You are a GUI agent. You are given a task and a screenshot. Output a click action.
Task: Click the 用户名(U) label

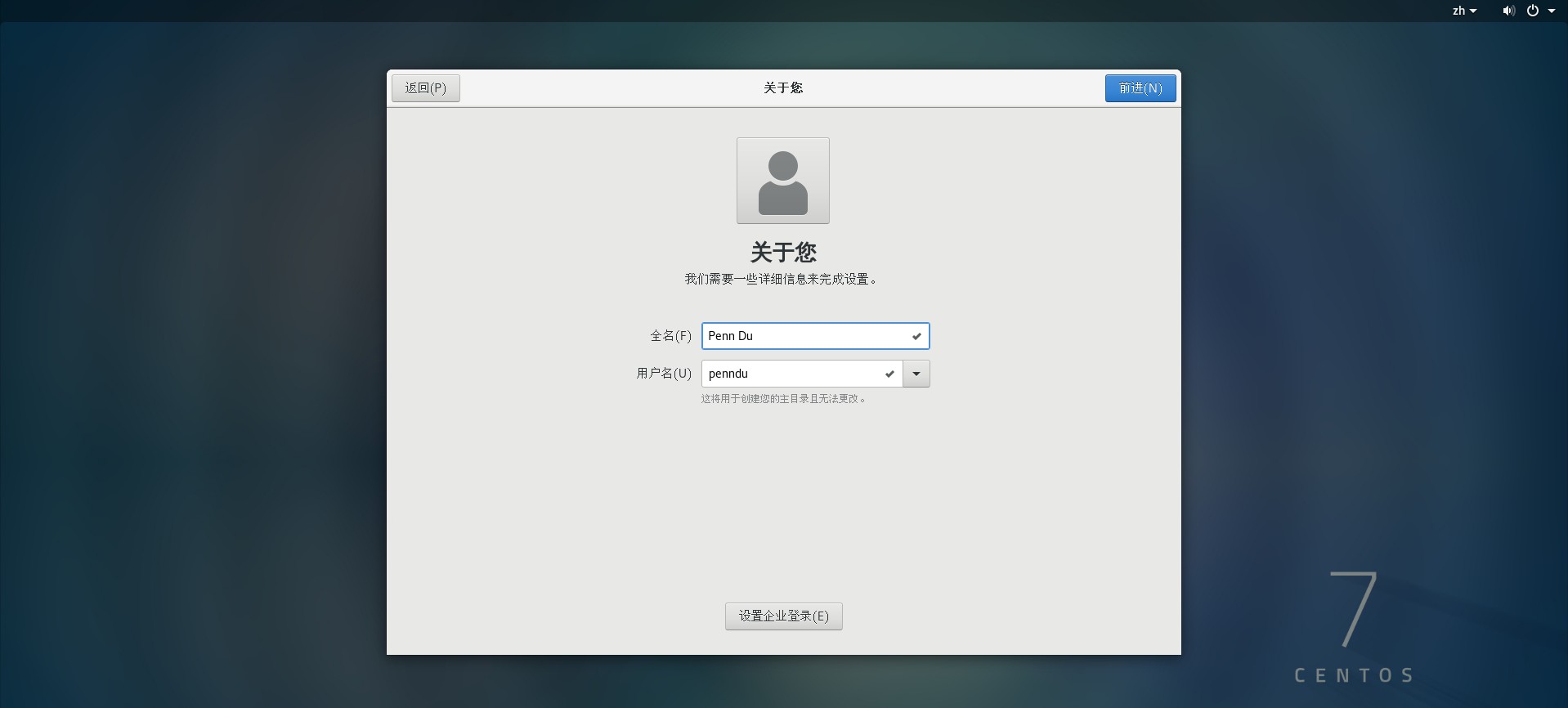tap(664, 374)
